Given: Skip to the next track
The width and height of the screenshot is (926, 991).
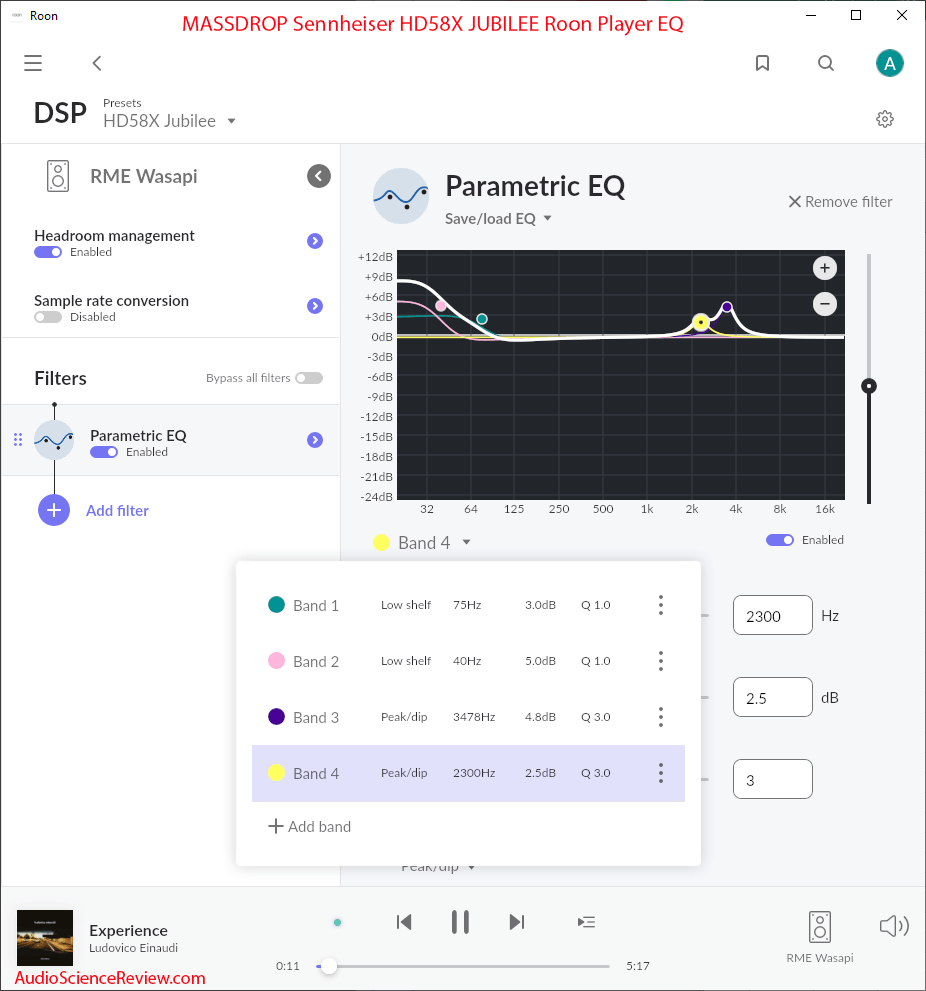Looking at the screenshot, I should [x=517, y=922].
